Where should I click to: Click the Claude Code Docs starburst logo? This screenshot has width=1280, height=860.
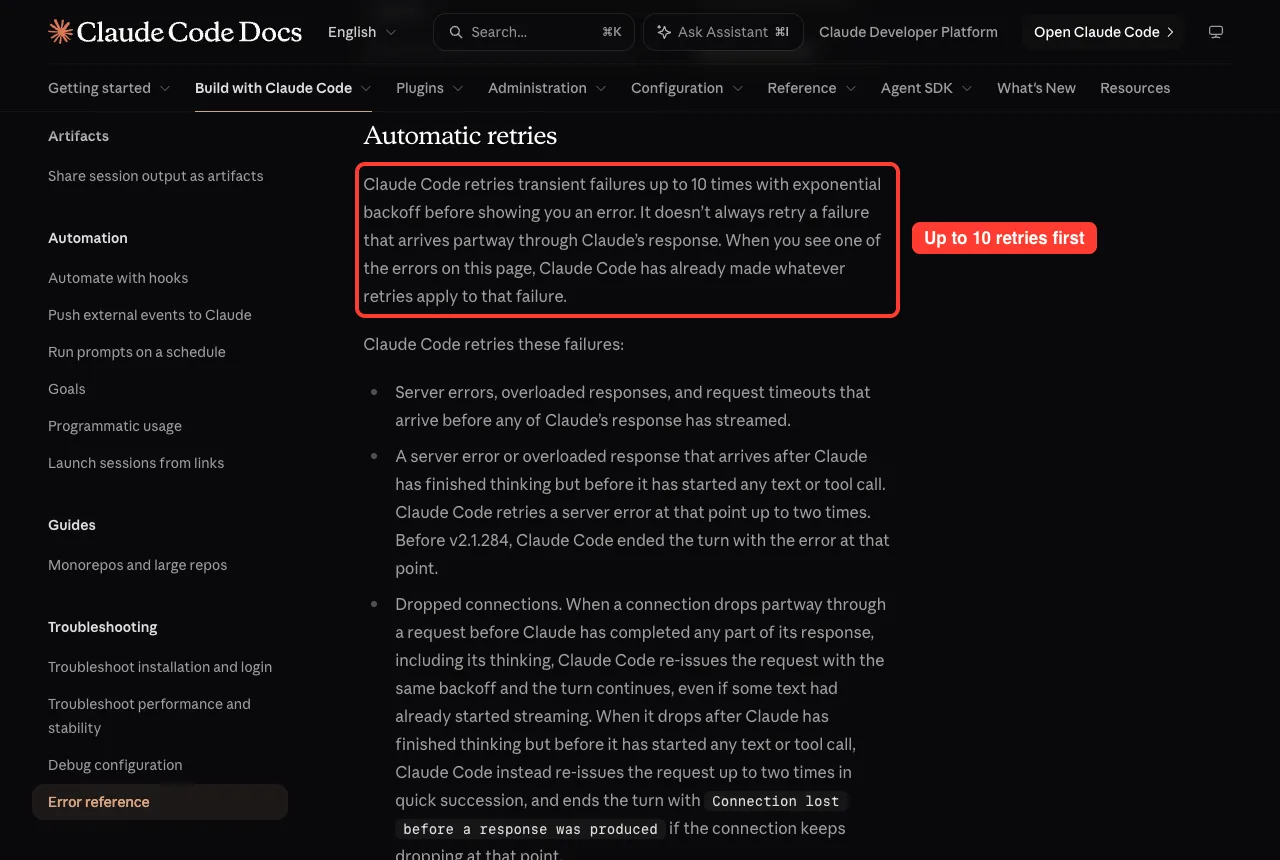[x=60, y=32]
